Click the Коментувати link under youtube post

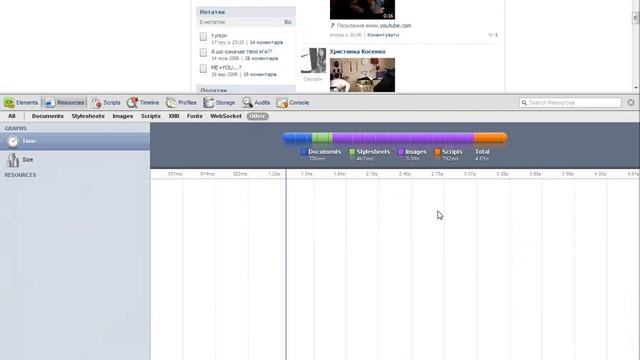[383, 35]
